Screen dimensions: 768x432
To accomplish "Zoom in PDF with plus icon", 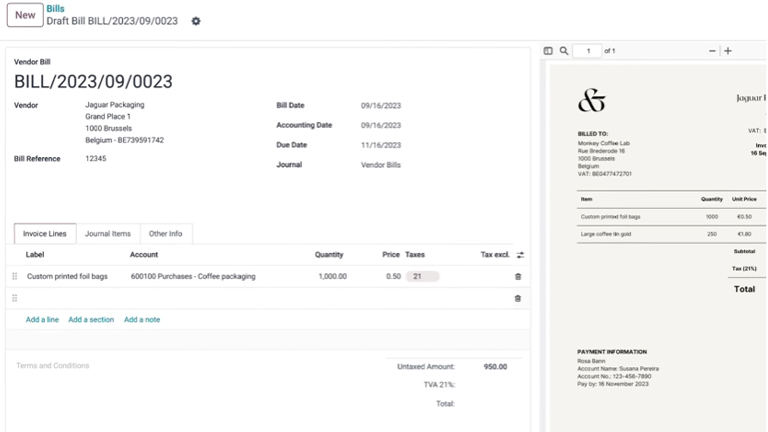I will coord(728,51).
